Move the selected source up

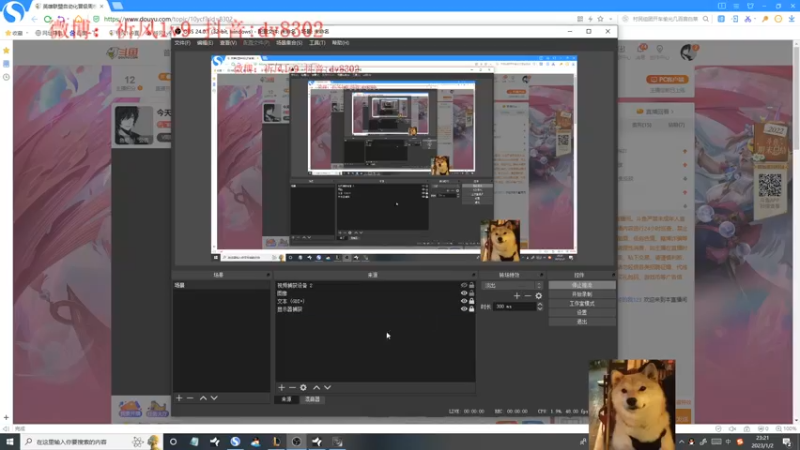coord(316,388)
